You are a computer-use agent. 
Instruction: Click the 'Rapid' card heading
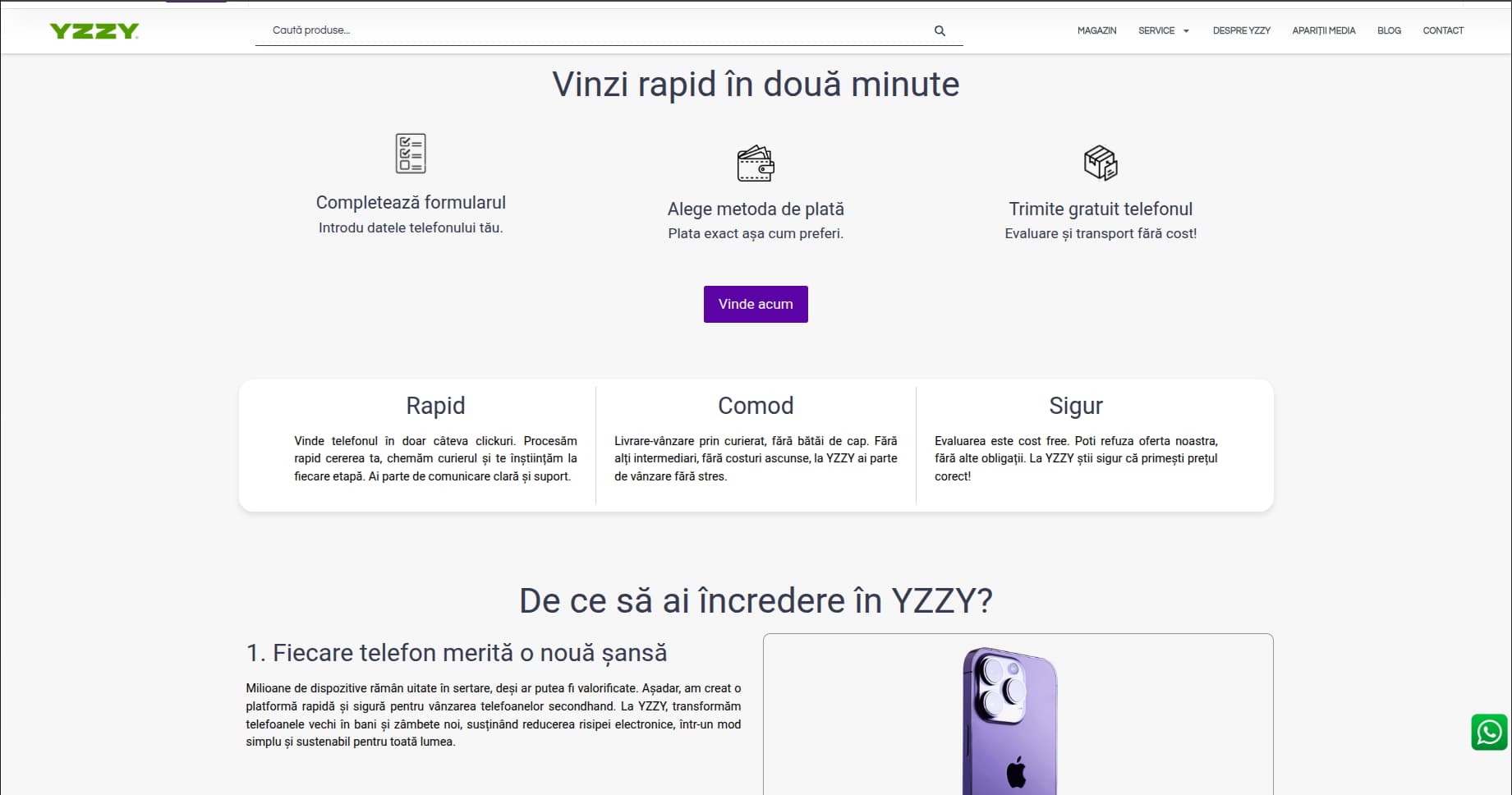[435, 406]
